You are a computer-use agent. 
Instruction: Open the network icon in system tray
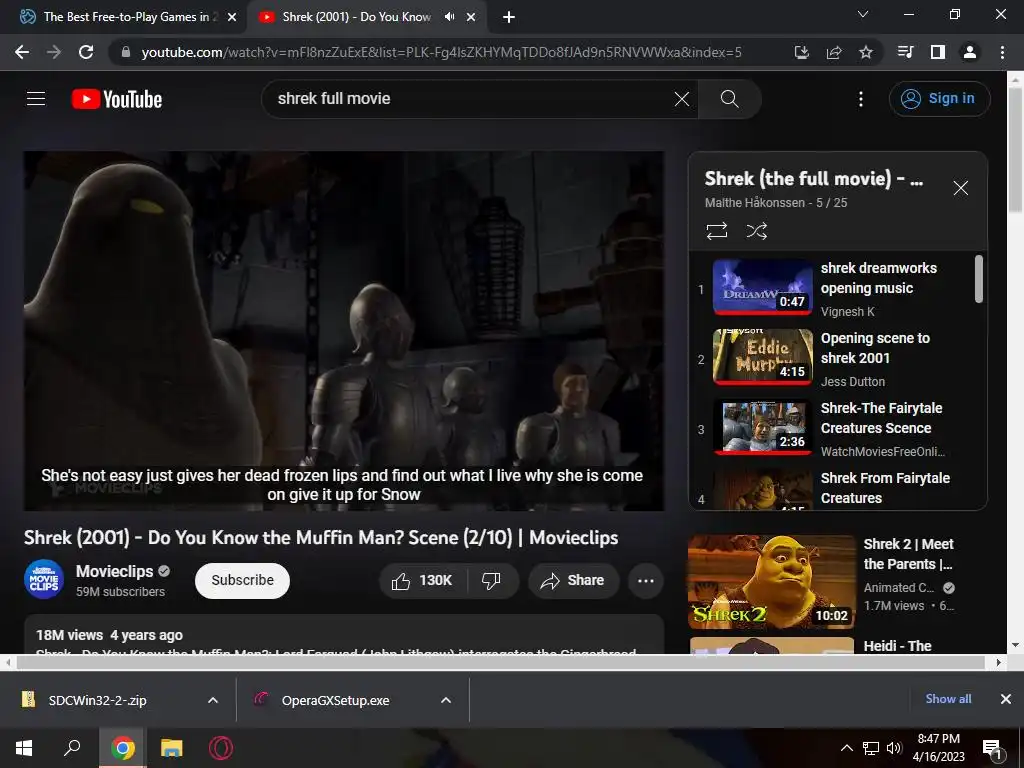pyautogui.click(x=871, y=748)
